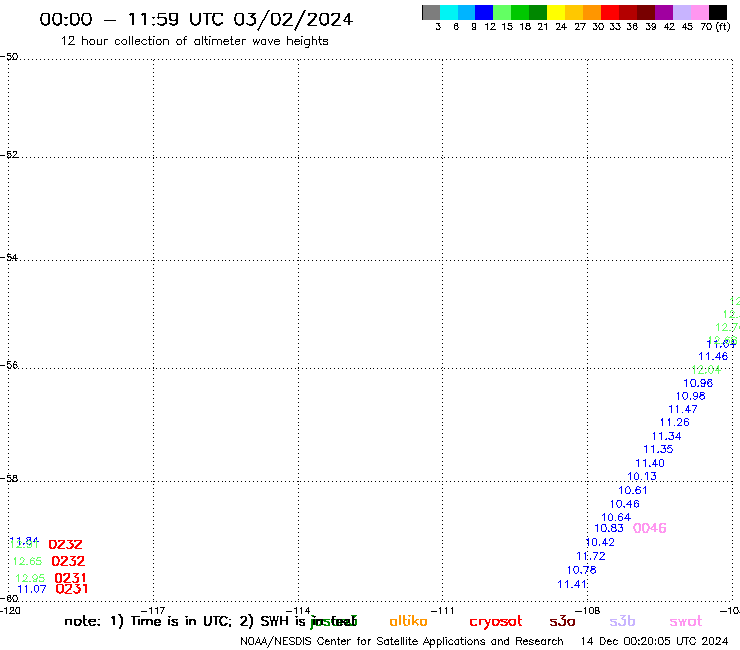The height and width of the screenshot is (650, 740).
Task: Click the -54 latitude axis label
Action: pos(9,258)
